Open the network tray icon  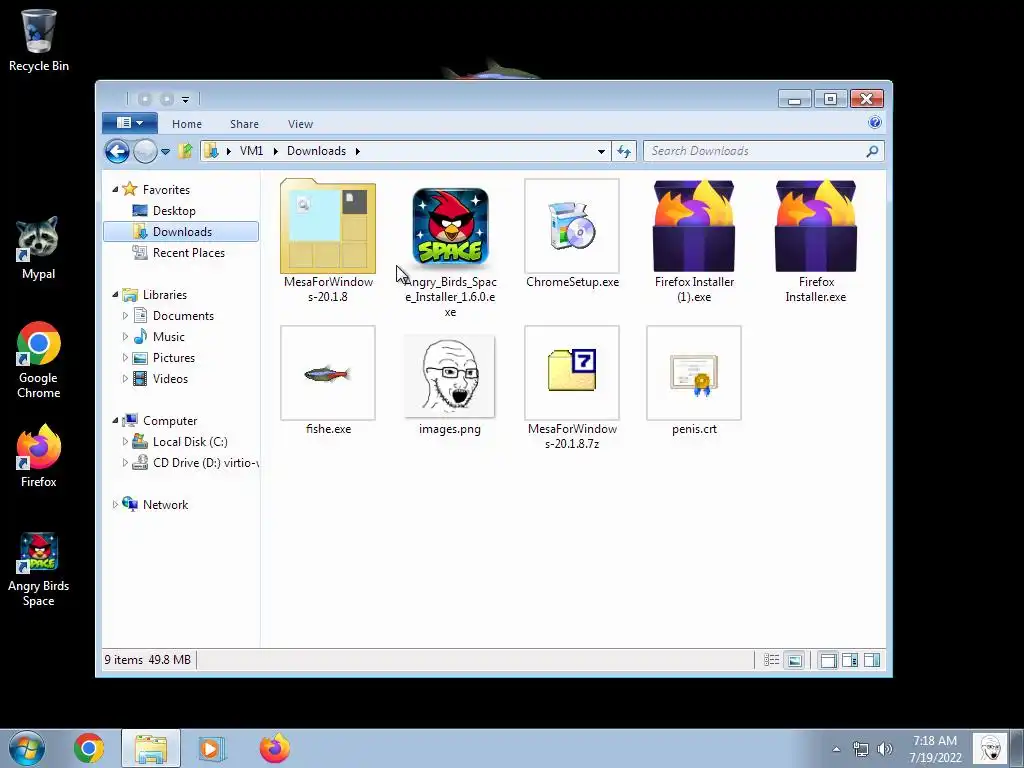[861, 749]
